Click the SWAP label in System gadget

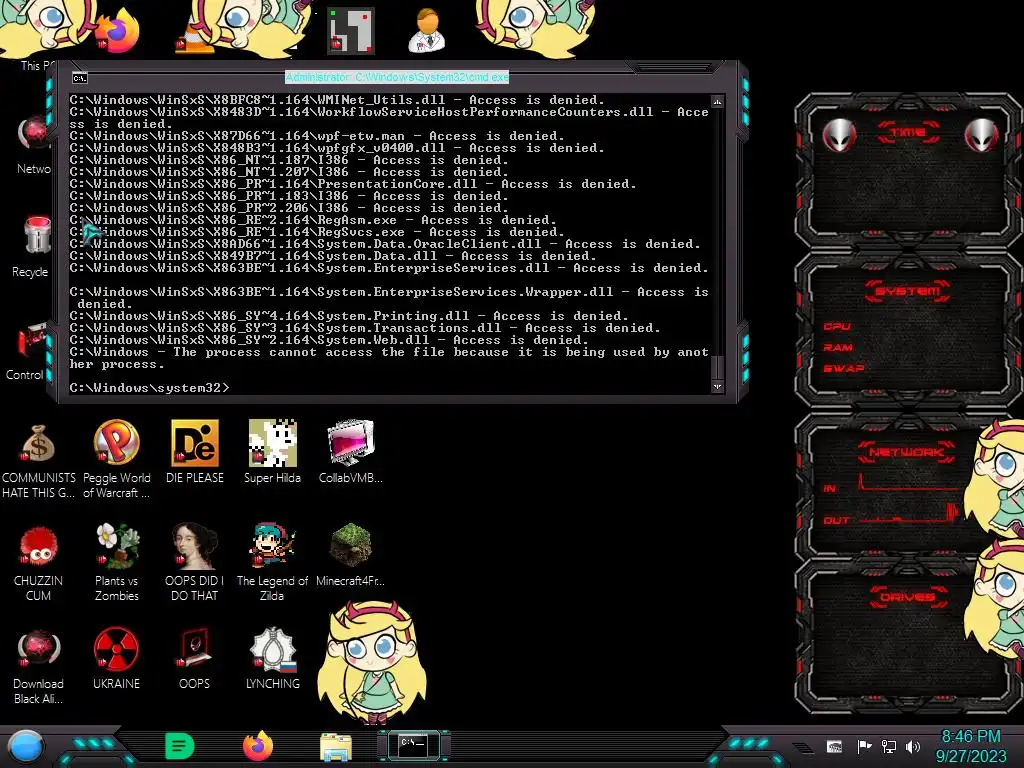[x=844, y=368]
